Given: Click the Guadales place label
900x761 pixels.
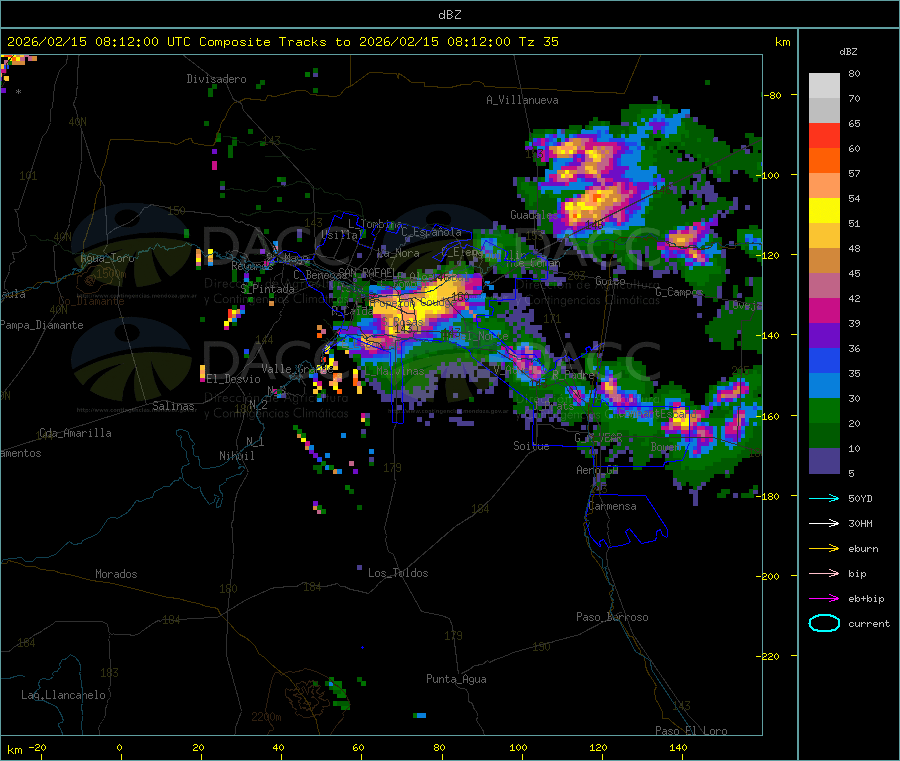Looking at the screenshot, I should point(534,215).
